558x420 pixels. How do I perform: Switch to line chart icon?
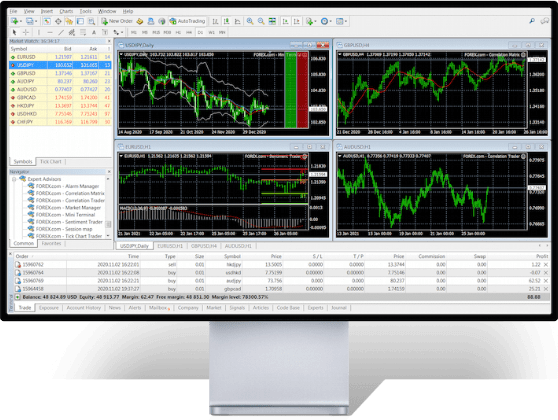[237, 21]
